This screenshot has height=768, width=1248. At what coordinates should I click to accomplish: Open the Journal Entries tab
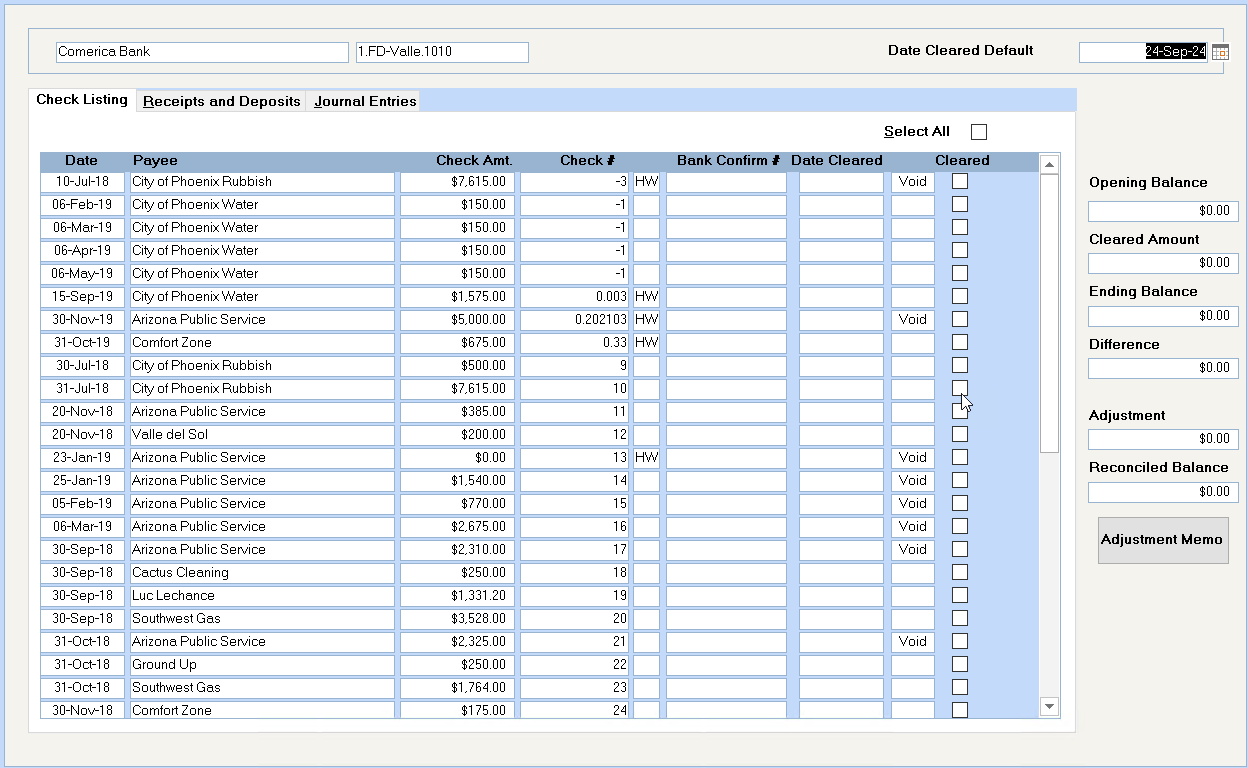(x=365, y=101)
